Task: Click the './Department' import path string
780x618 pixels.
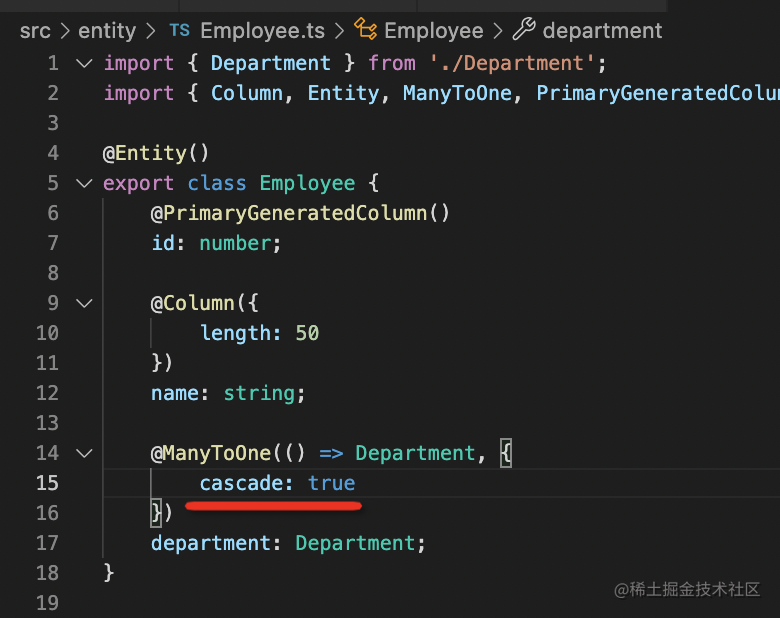Action: click(x=517, y=63)
